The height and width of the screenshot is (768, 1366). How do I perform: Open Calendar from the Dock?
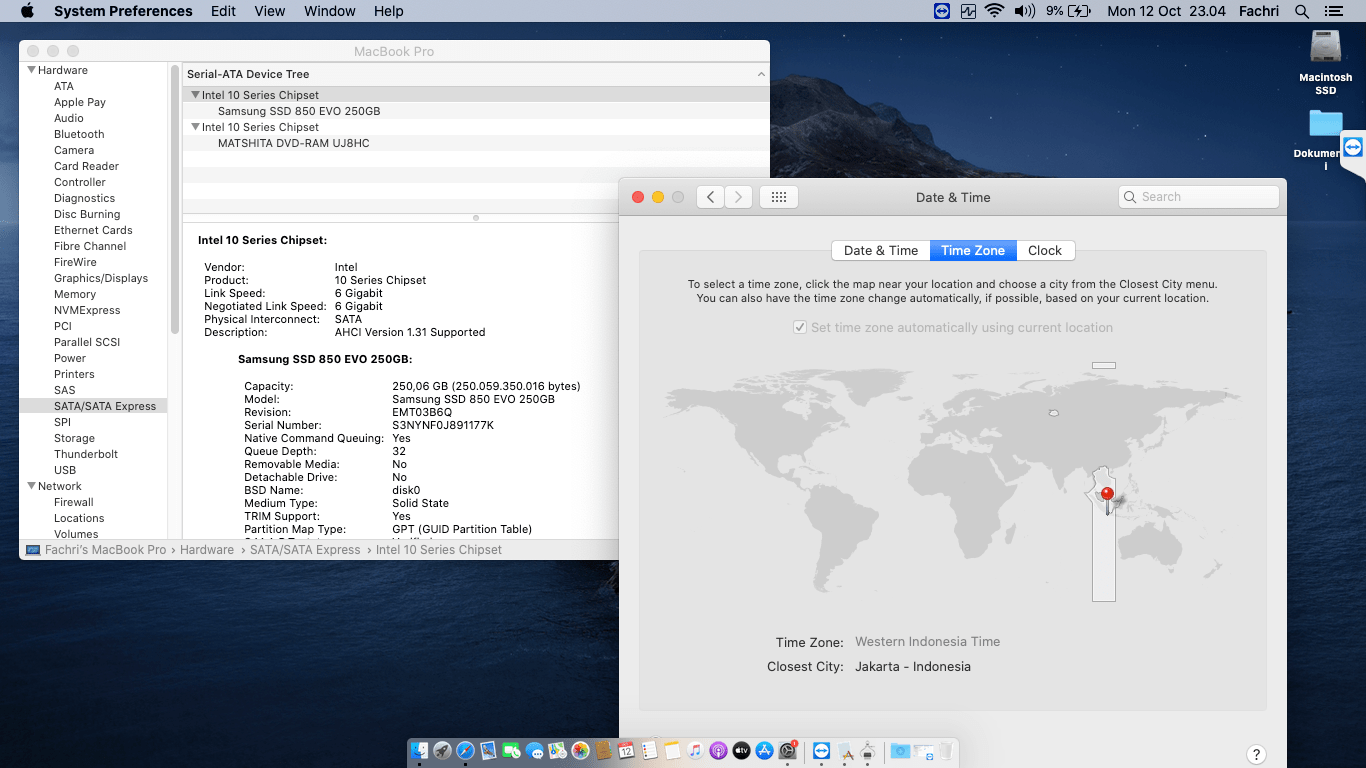point(626,751)
